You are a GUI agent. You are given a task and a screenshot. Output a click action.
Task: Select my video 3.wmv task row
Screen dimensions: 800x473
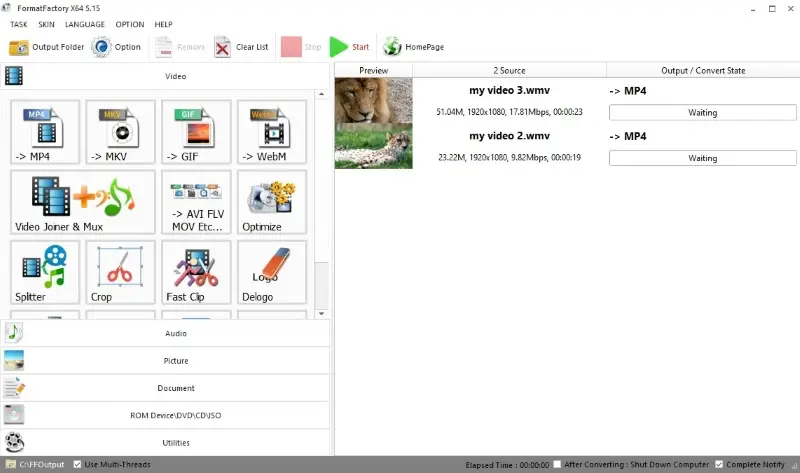click(x=567, y=101)
